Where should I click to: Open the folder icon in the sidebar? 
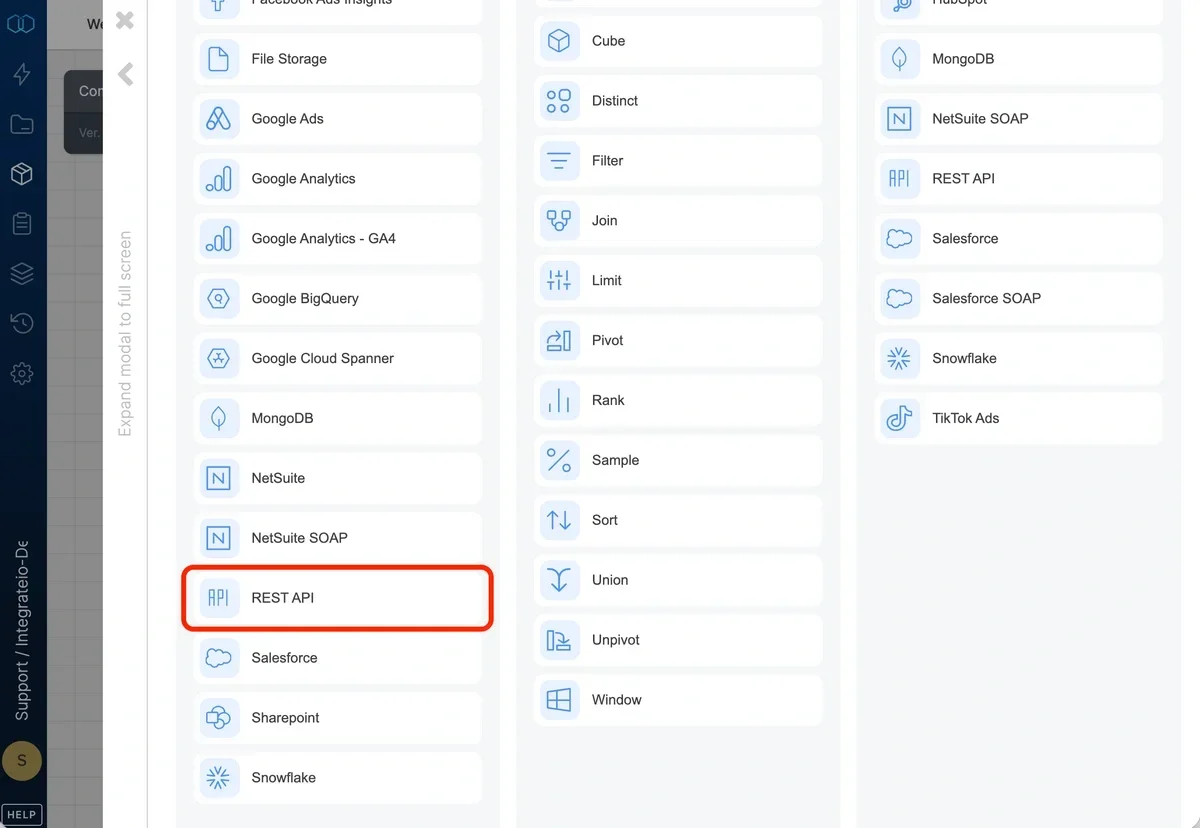point(21,125)
